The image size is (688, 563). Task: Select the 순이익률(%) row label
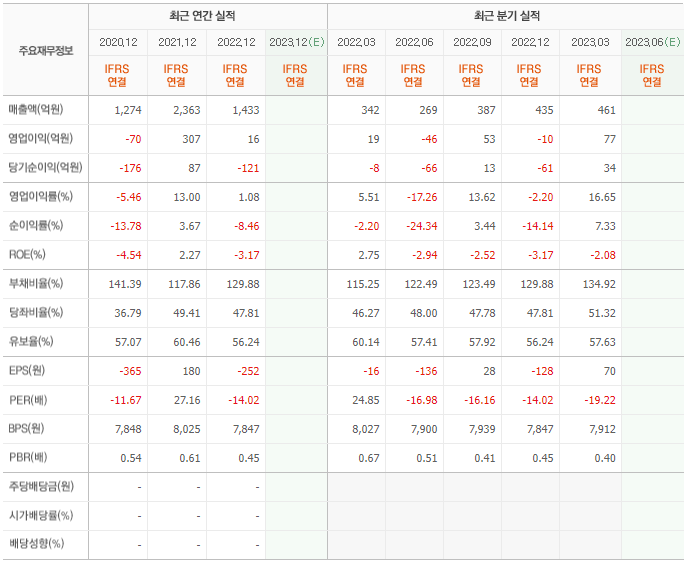point(36,226)
